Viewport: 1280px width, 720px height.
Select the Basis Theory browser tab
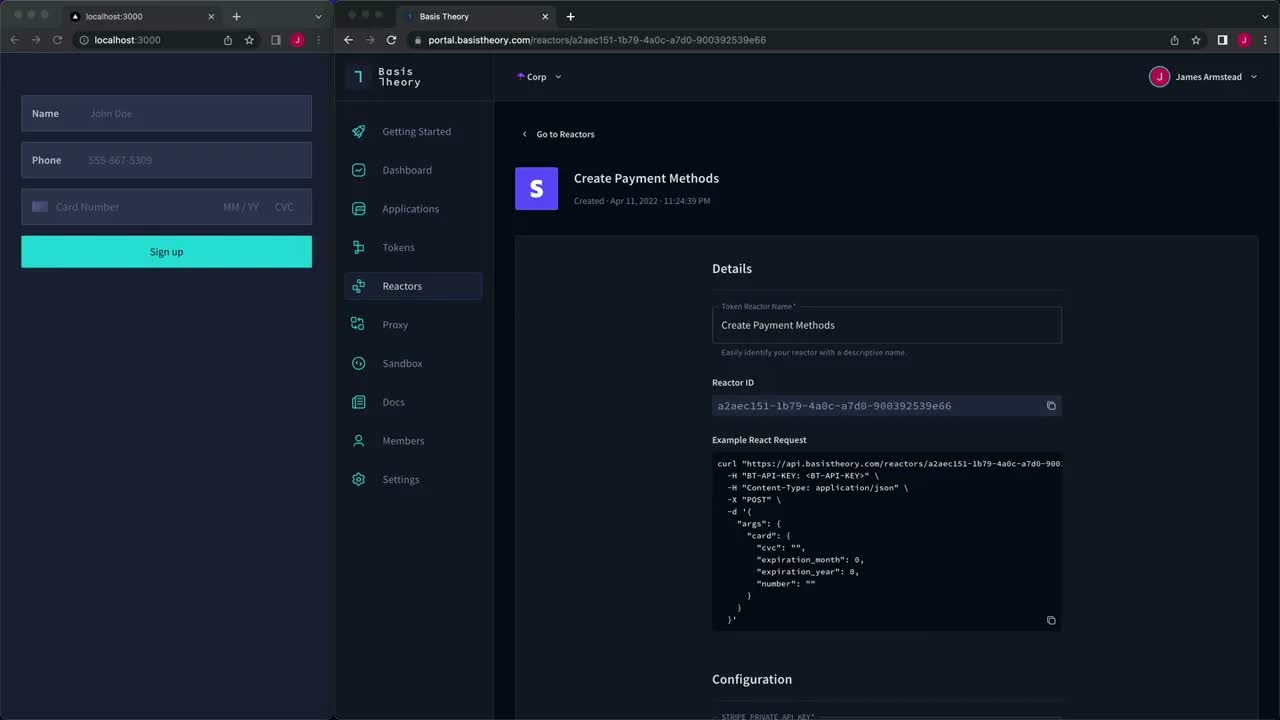click(x=477, y=16)
